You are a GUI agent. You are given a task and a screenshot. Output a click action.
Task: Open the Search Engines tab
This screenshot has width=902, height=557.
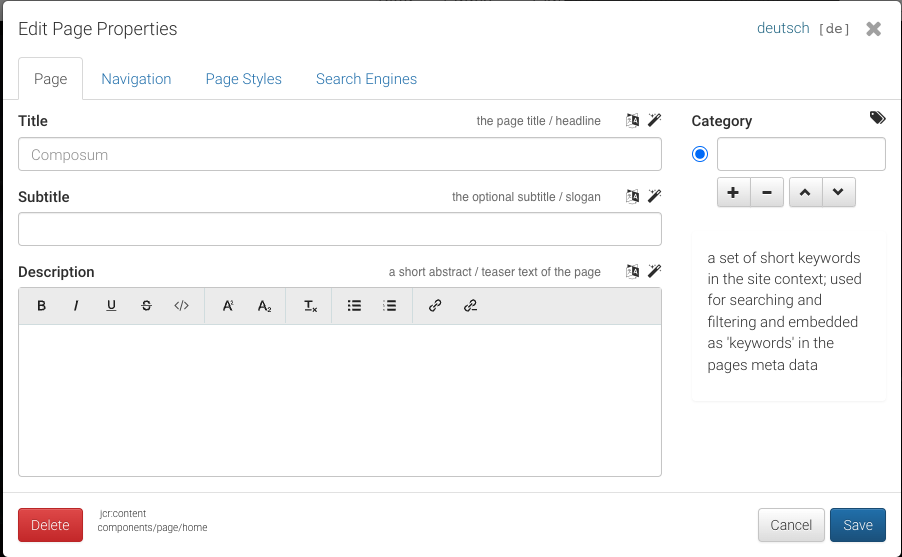(366, 79)
